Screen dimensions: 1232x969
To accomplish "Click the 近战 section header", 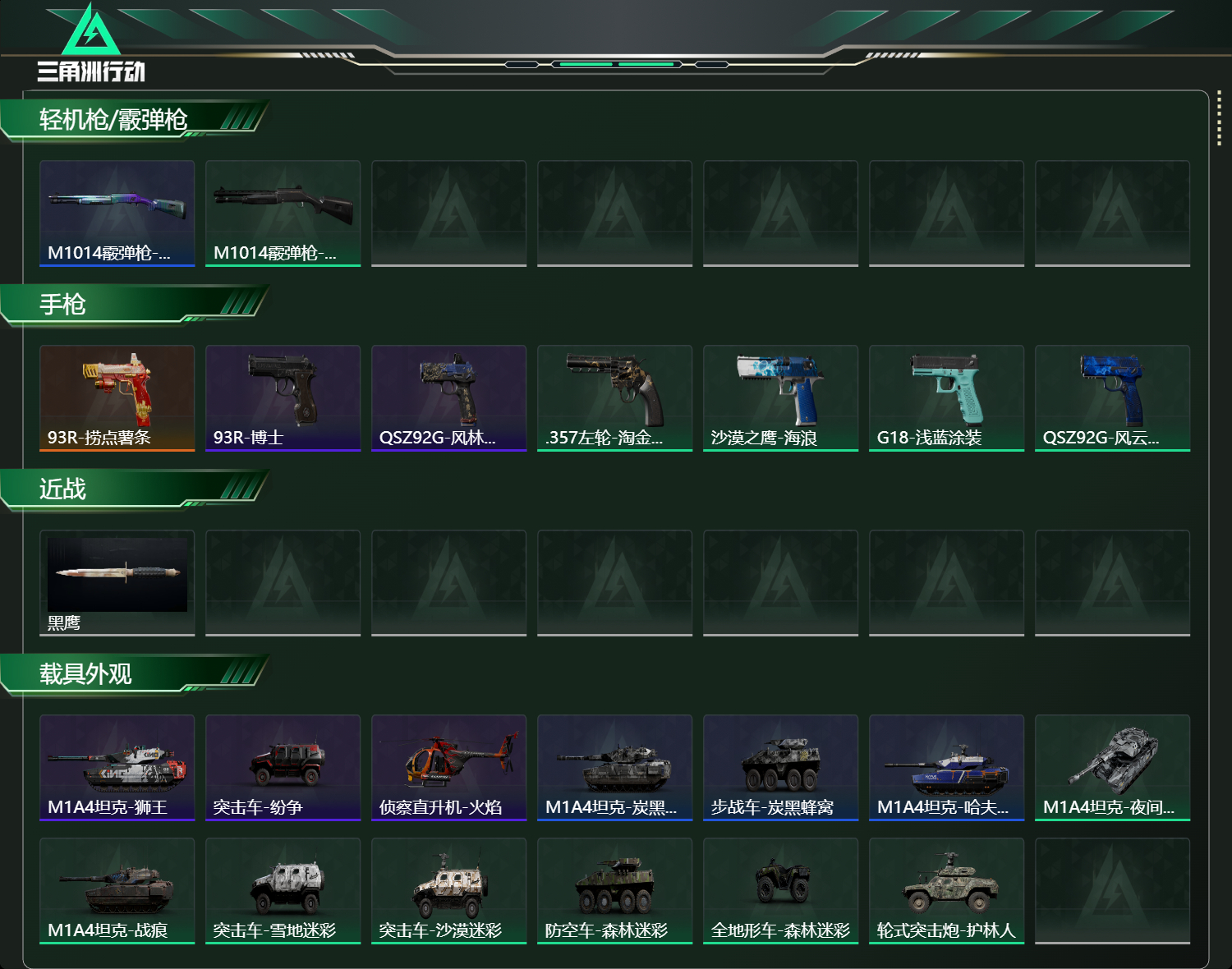I will tap(136, 489).
